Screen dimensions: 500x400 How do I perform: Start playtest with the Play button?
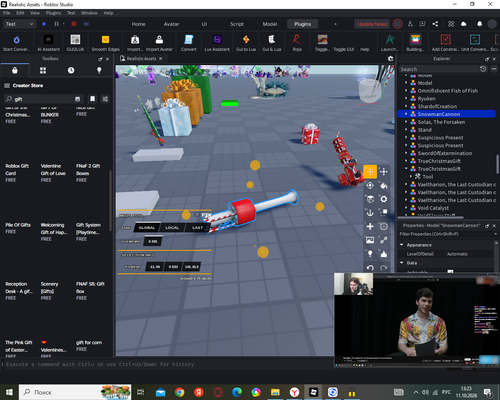[x=44, y=24]
